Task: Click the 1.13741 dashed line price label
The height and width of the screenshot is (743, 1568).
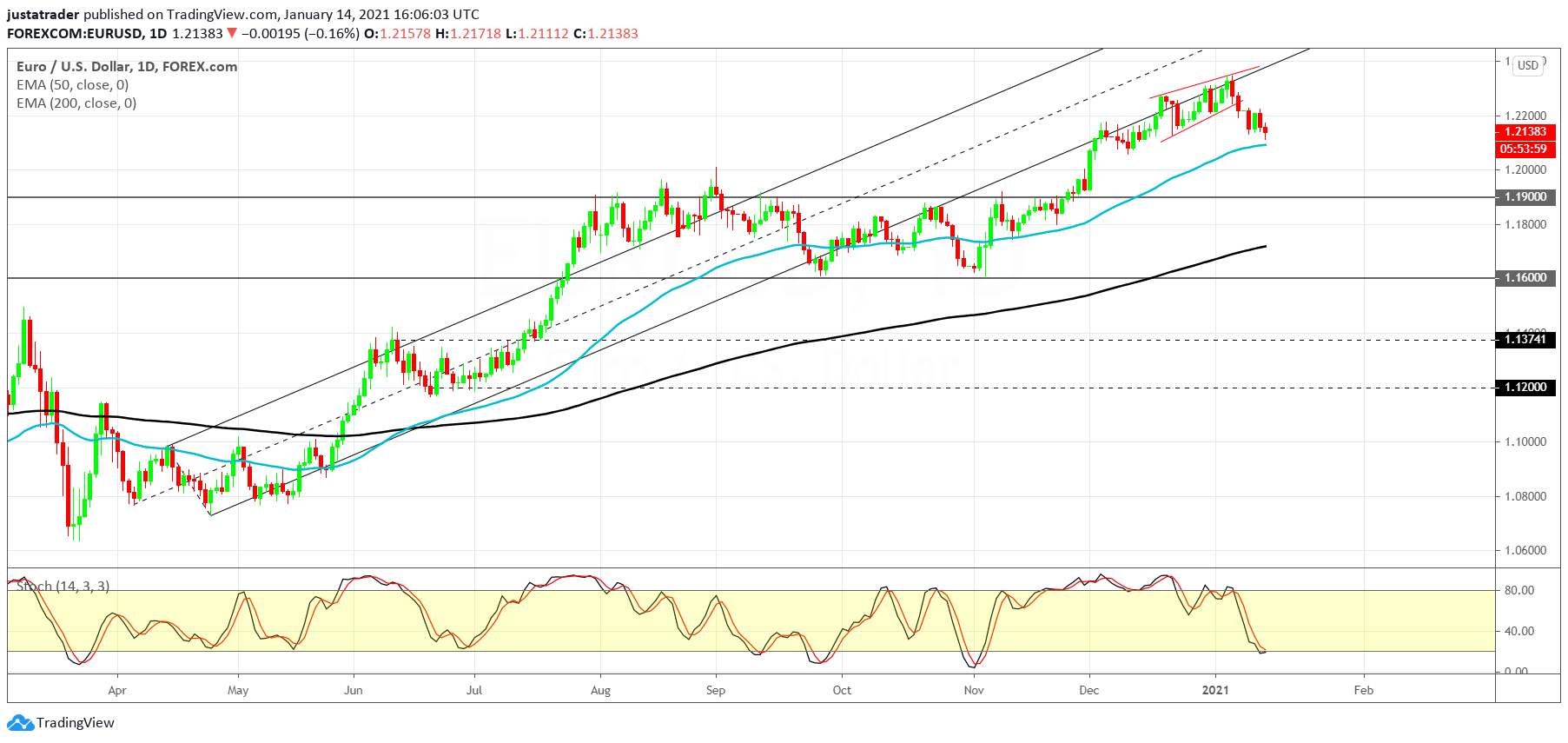Action: 1525,340
